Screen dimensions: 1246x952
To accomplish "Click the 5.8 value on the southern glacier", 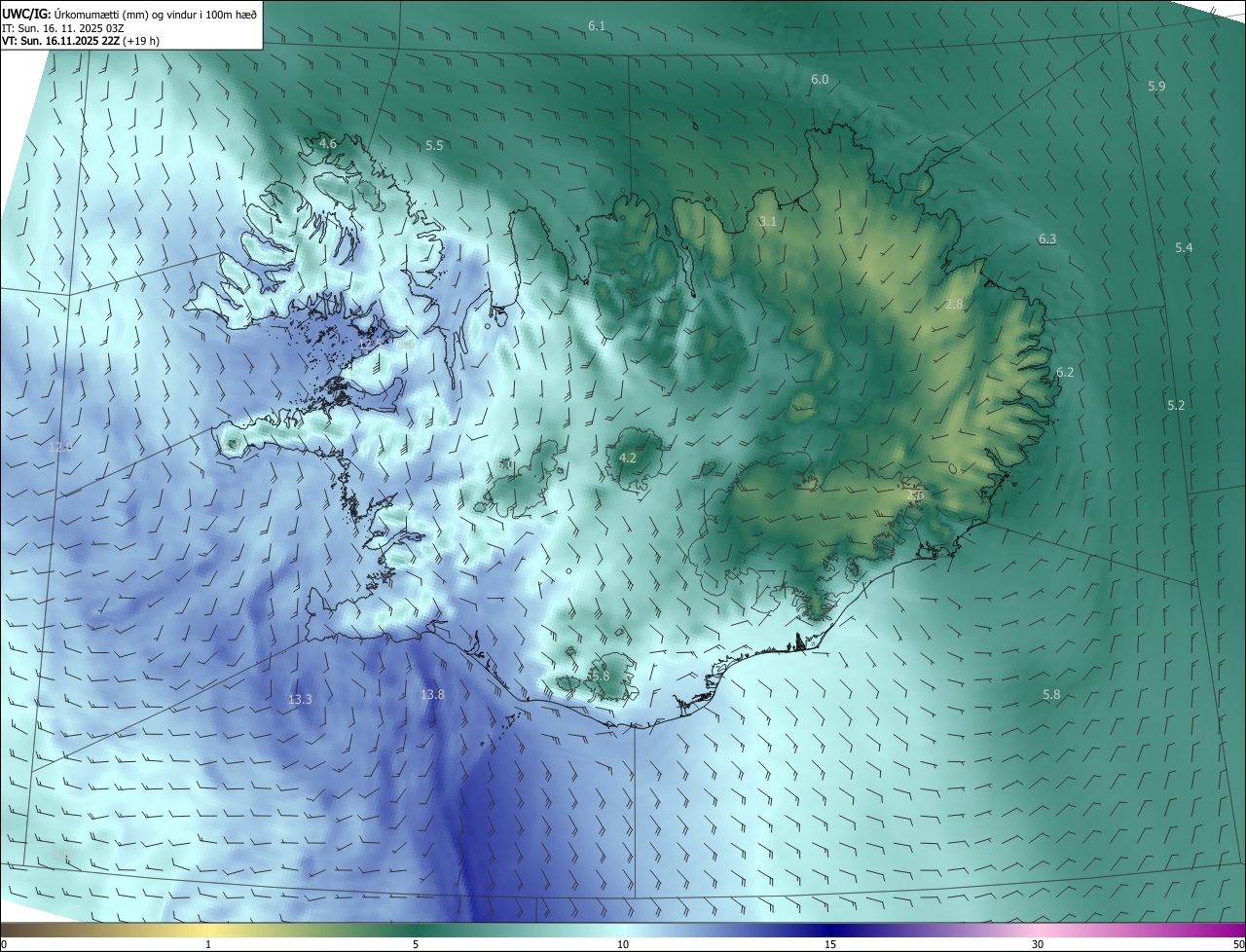I will click(600, 677).
